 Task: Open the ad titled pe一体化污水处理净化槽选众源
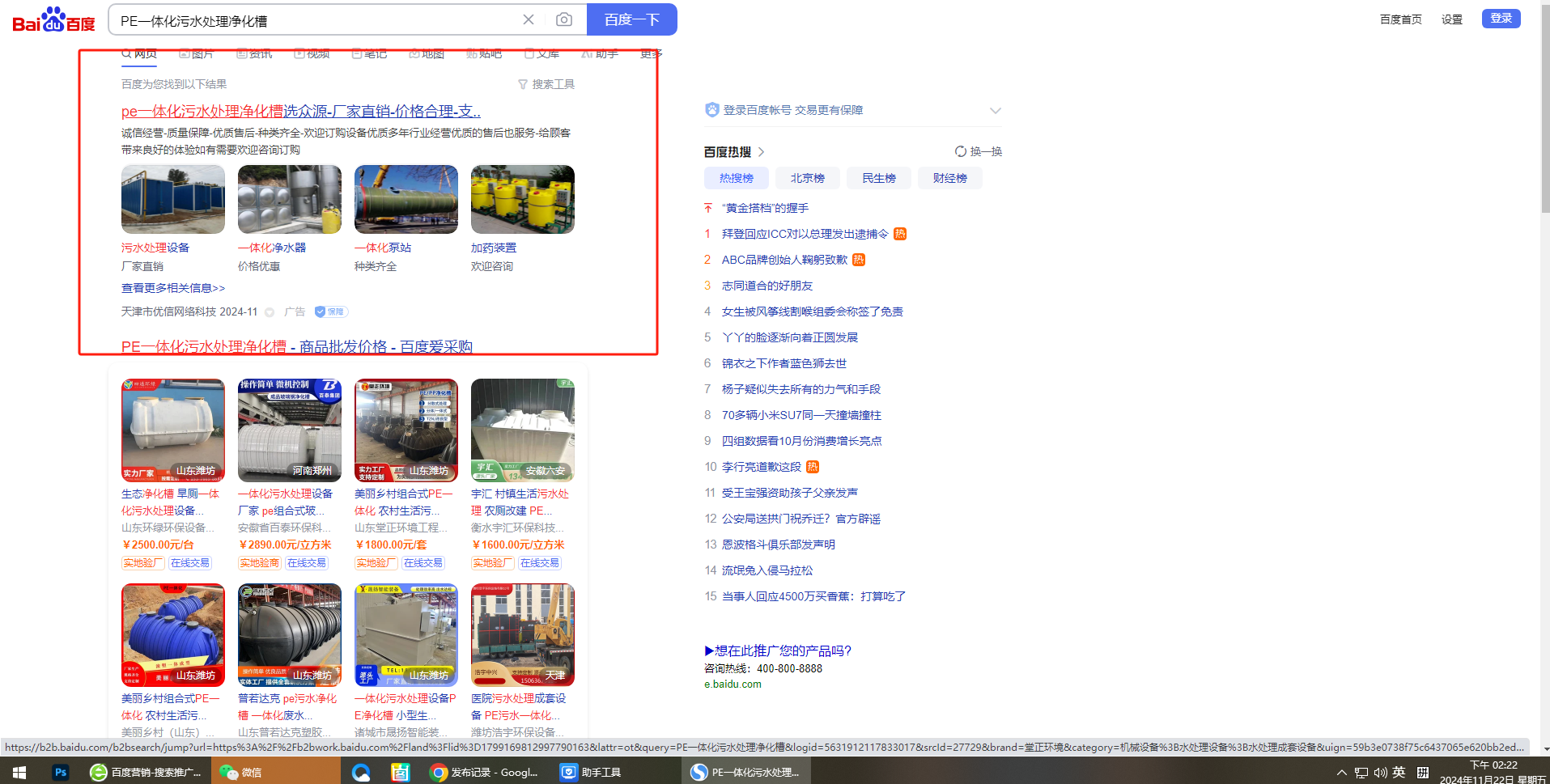tap(301, 111)
